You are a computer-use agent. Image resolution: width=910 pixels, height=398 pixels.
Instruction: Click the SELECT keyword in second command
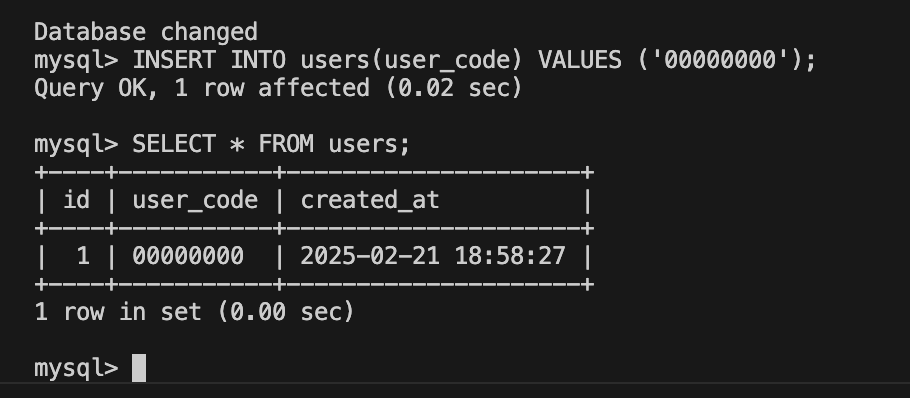click(x=174, y=144)
